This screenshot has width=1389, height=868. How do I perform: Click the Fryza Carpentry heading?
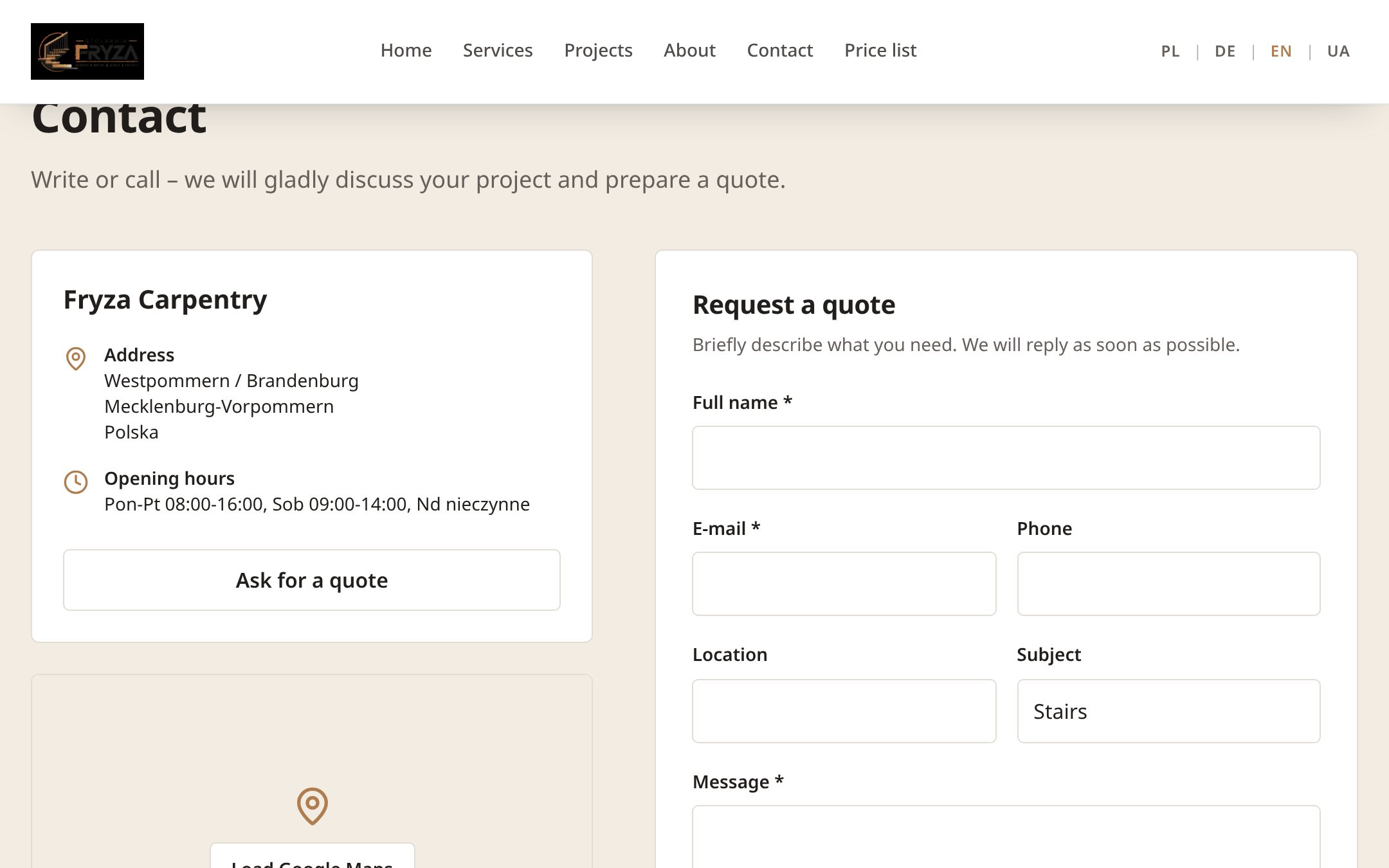click(x=165, y=300)
